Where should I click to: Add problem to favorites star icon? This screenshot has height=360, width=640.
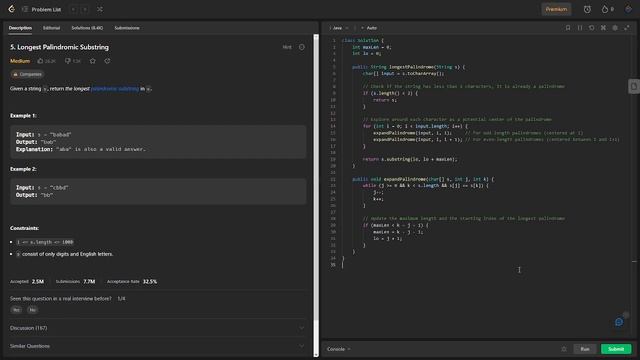(x=93, y=61)
